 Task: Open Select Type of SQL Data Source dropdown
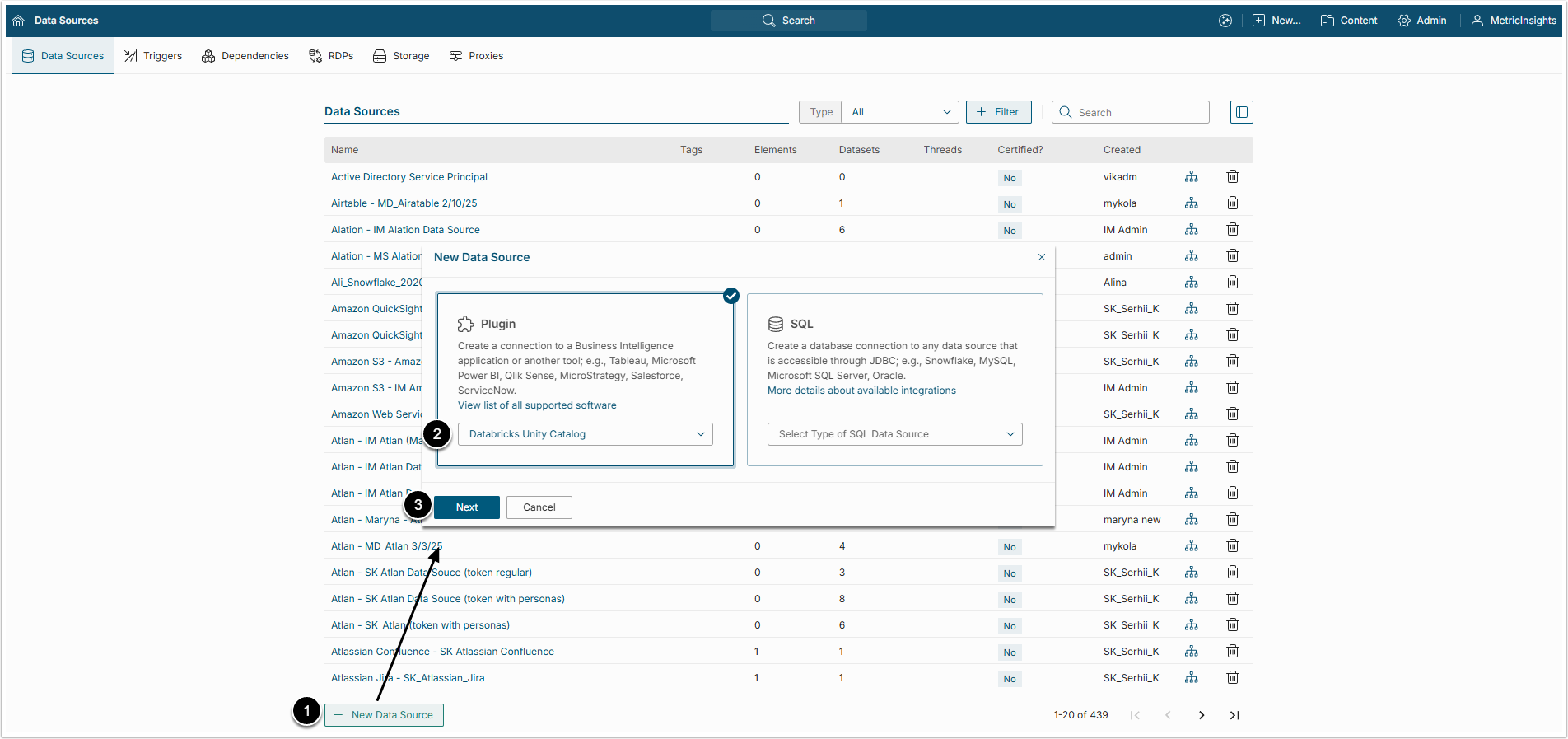[x=894, y=434]
